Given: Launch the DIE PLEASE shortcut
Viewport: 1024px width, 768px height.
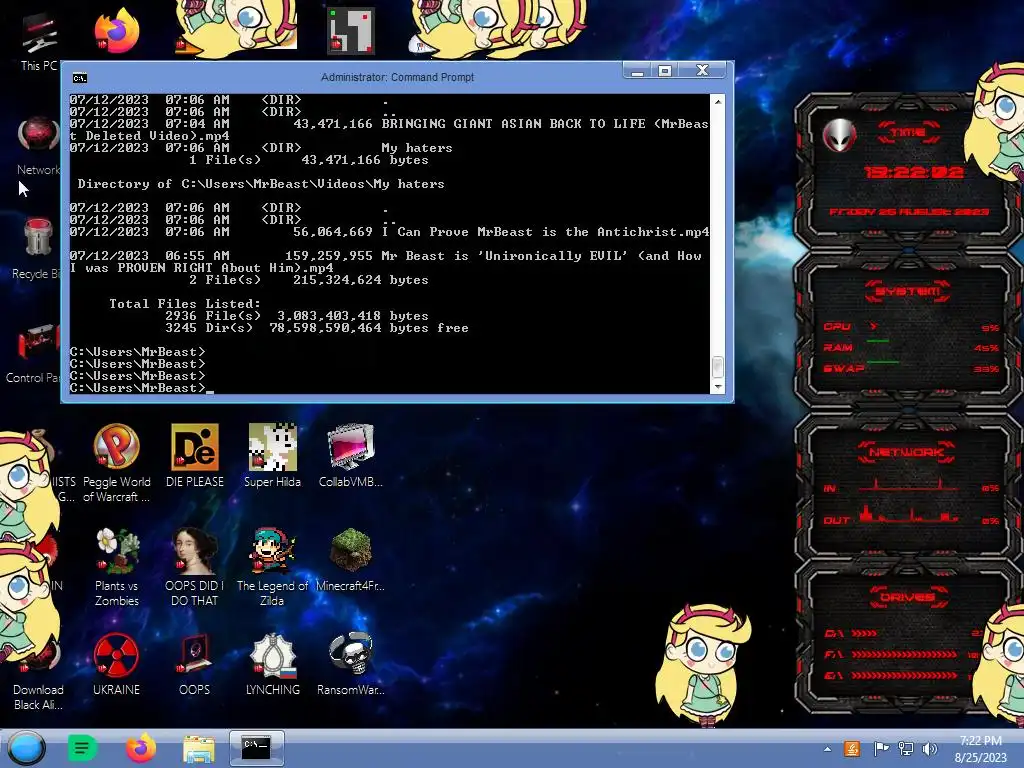Looking at the screenshot, I should 195,456.
